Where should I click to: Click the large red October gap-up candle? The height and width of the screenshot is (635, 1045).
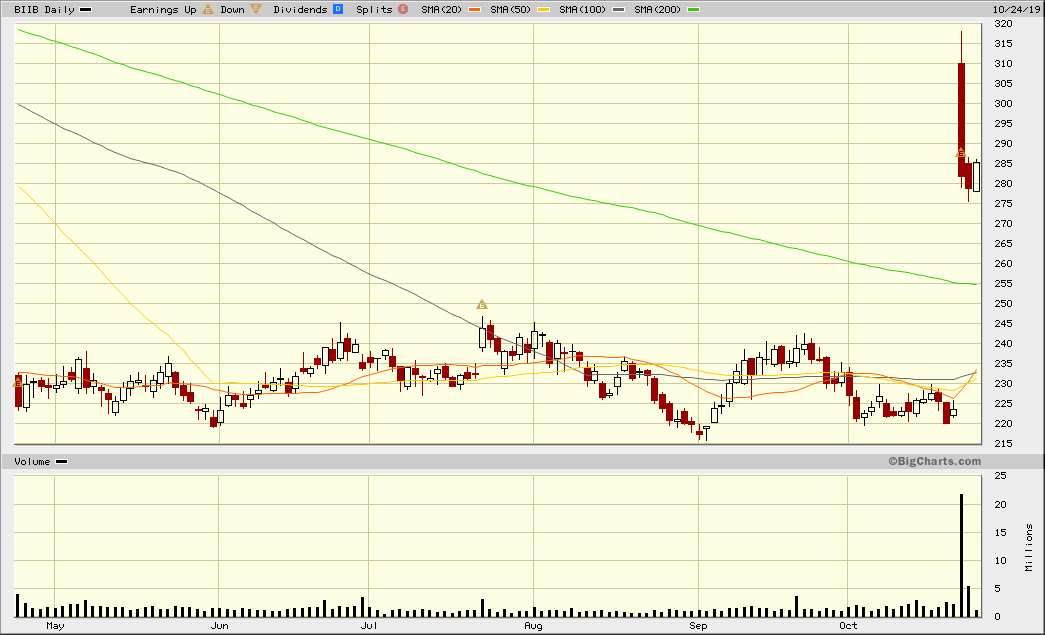(961, 120)
